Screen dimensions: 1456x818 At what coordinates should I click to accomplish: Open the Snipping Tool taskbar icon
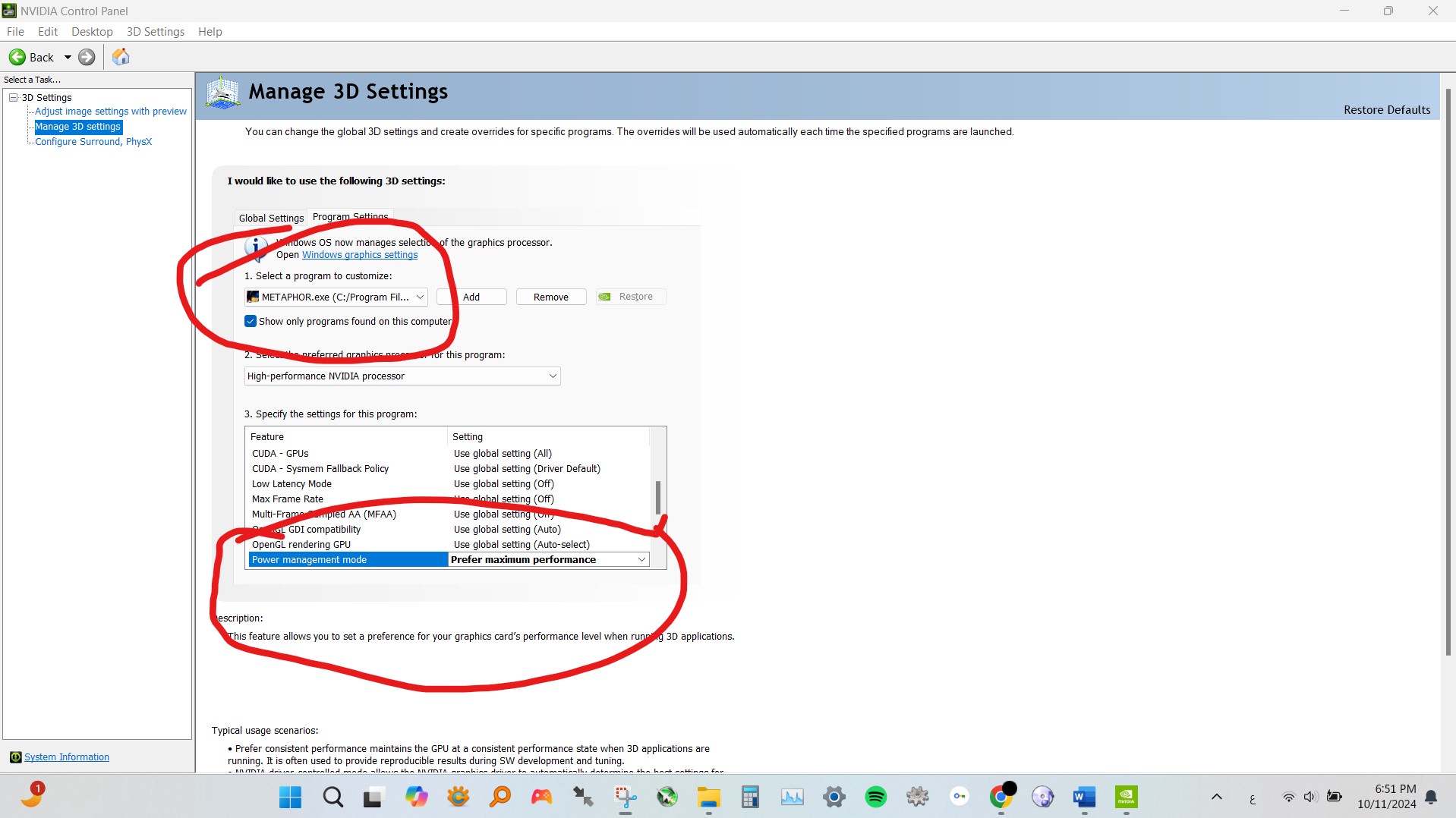[x=625, y=798]
